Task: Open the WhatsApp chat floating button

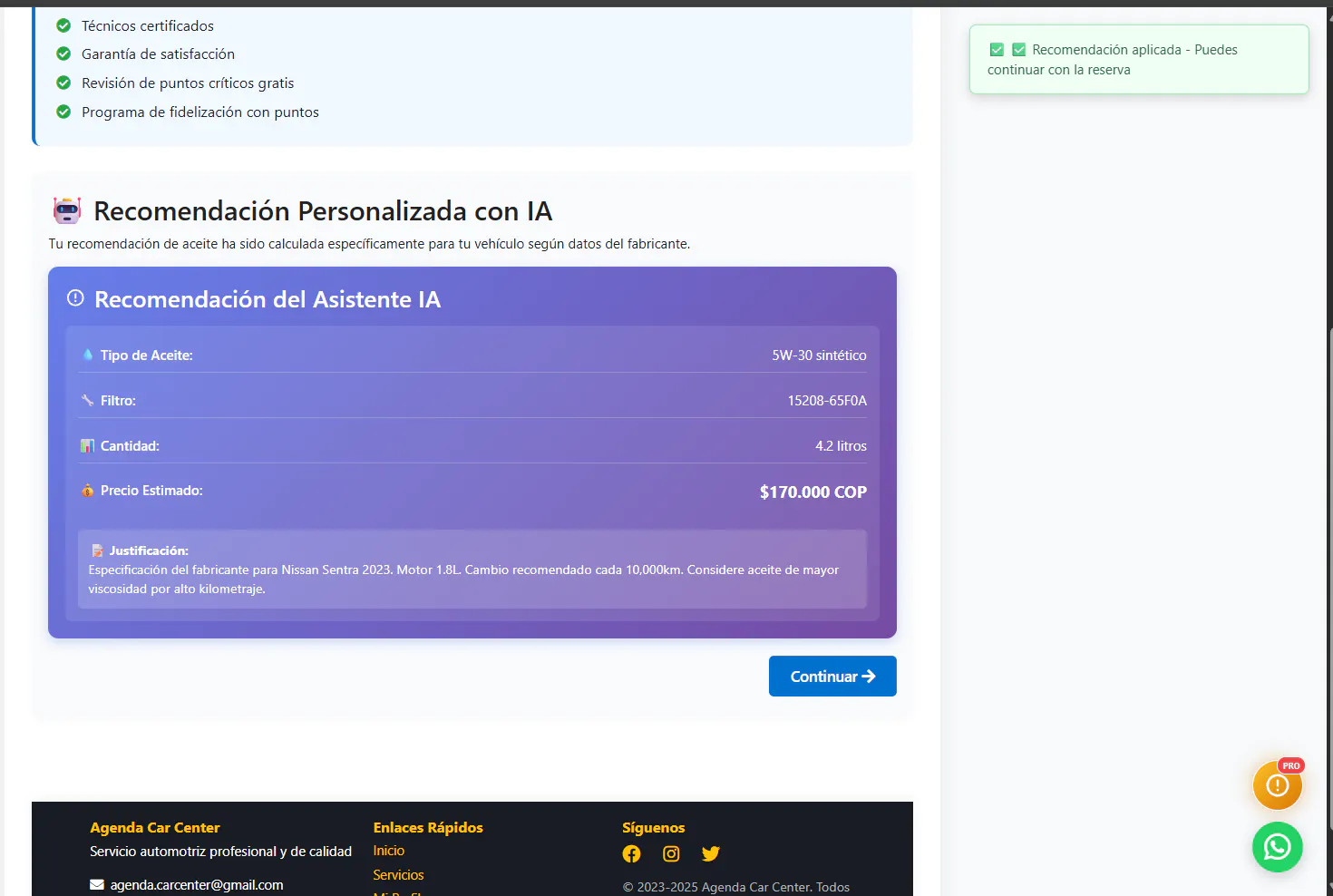Action: pyautogui.click(x=1277, y=847)
